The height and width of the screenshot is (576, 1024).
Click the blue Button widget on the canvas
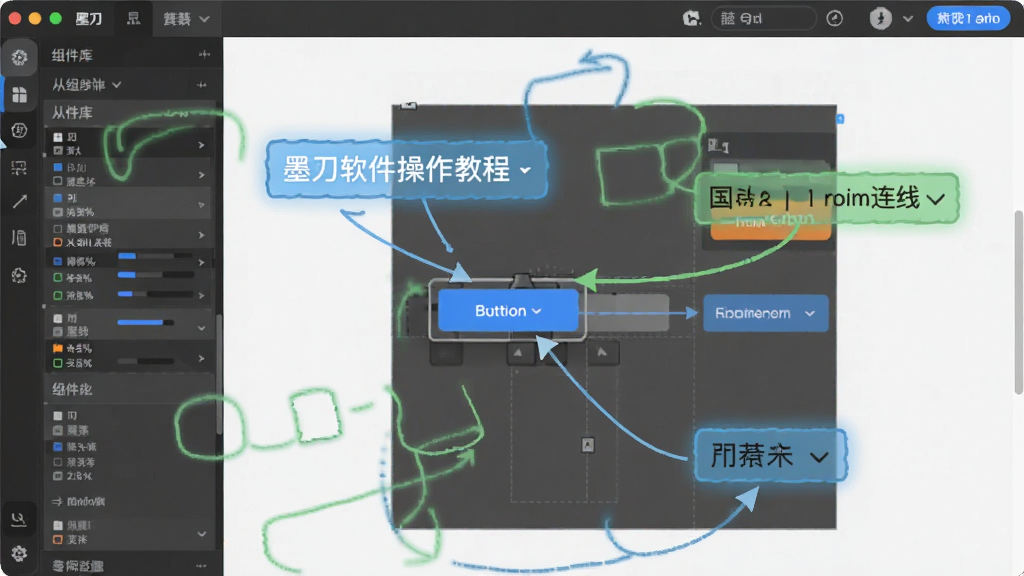(508, 311)
